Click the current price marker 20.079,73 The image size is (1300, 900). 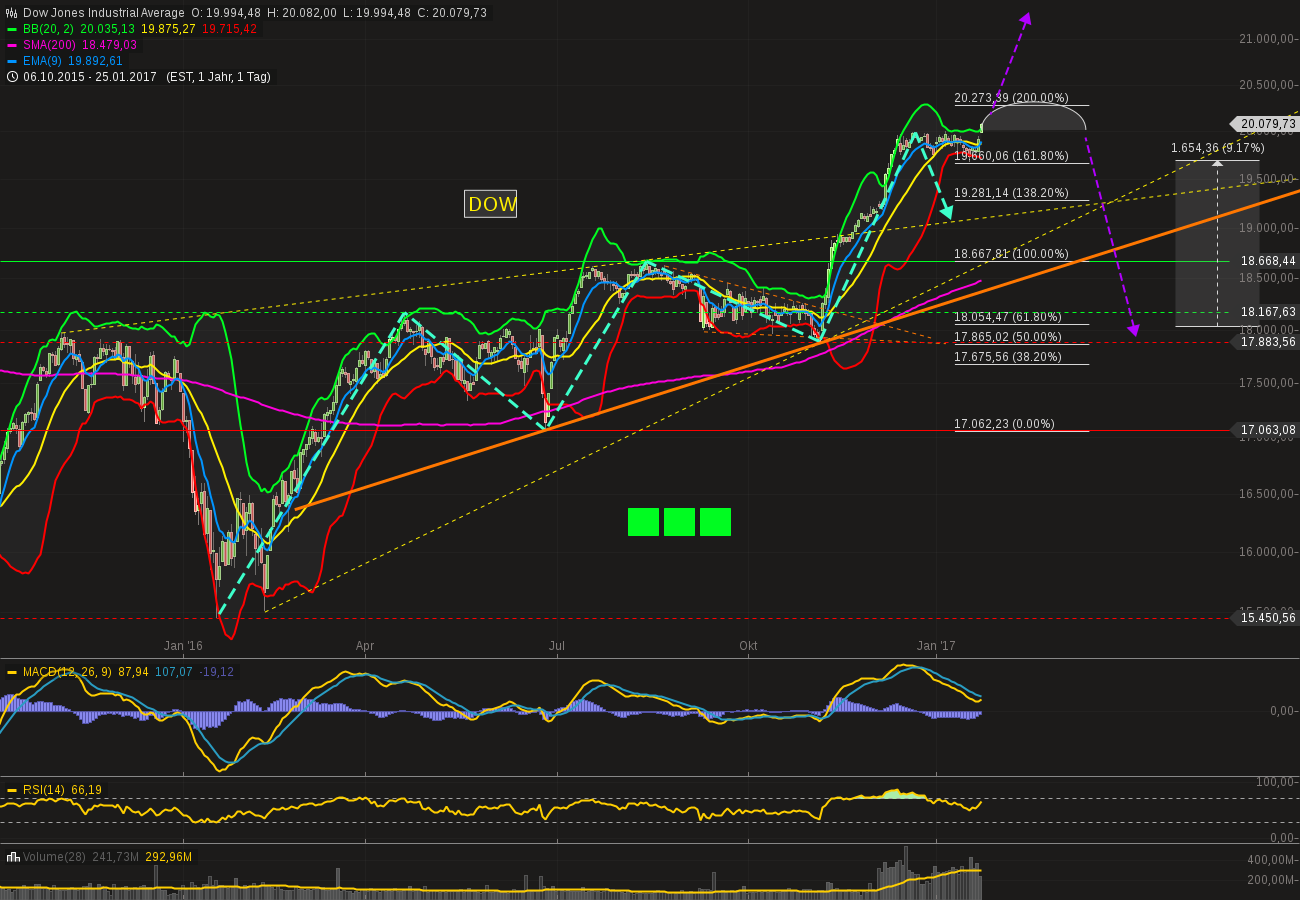point(1267,124)
